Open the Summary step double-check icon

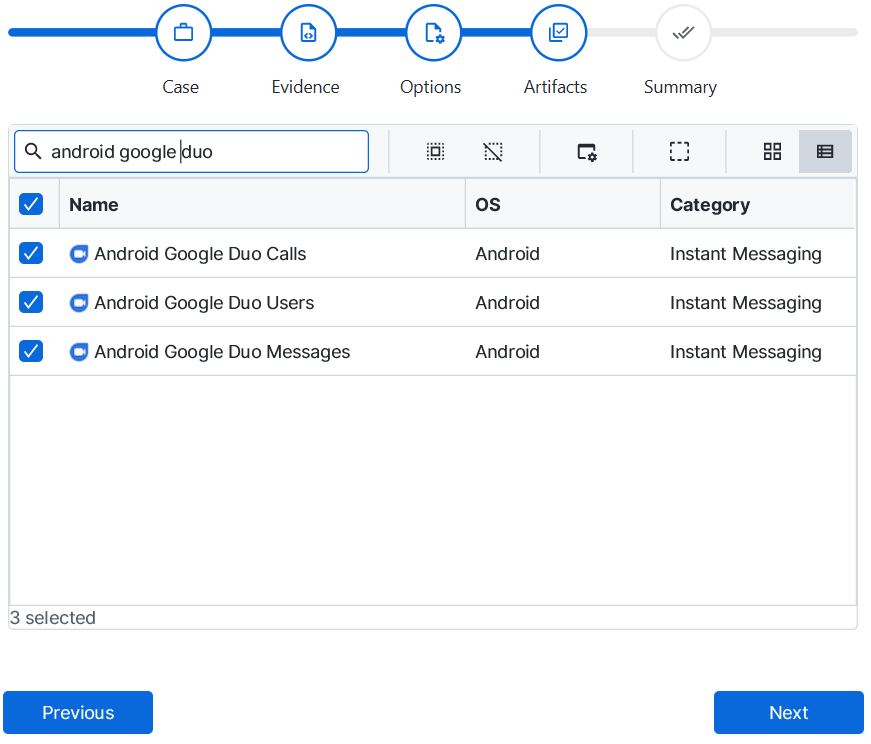click(x=683, y=33)
